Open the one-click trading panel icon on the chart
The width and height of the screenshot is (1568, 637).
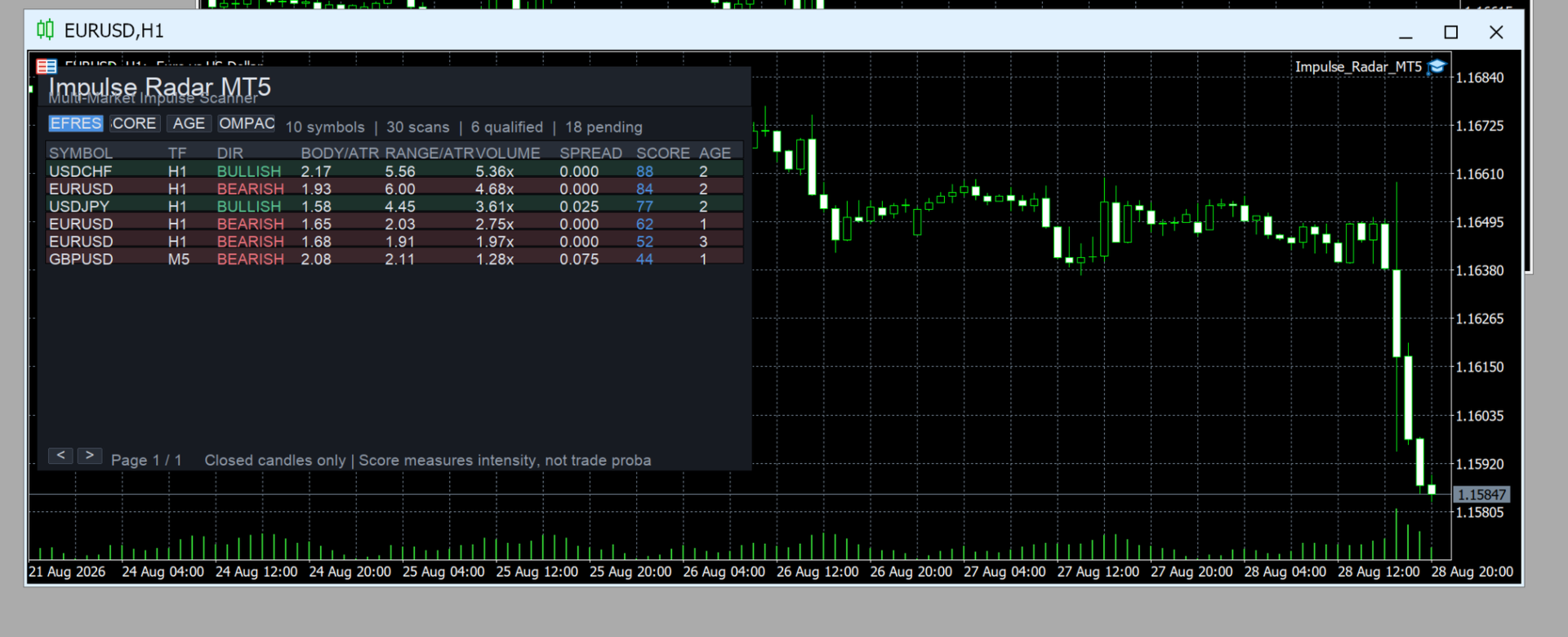(47, 66)
